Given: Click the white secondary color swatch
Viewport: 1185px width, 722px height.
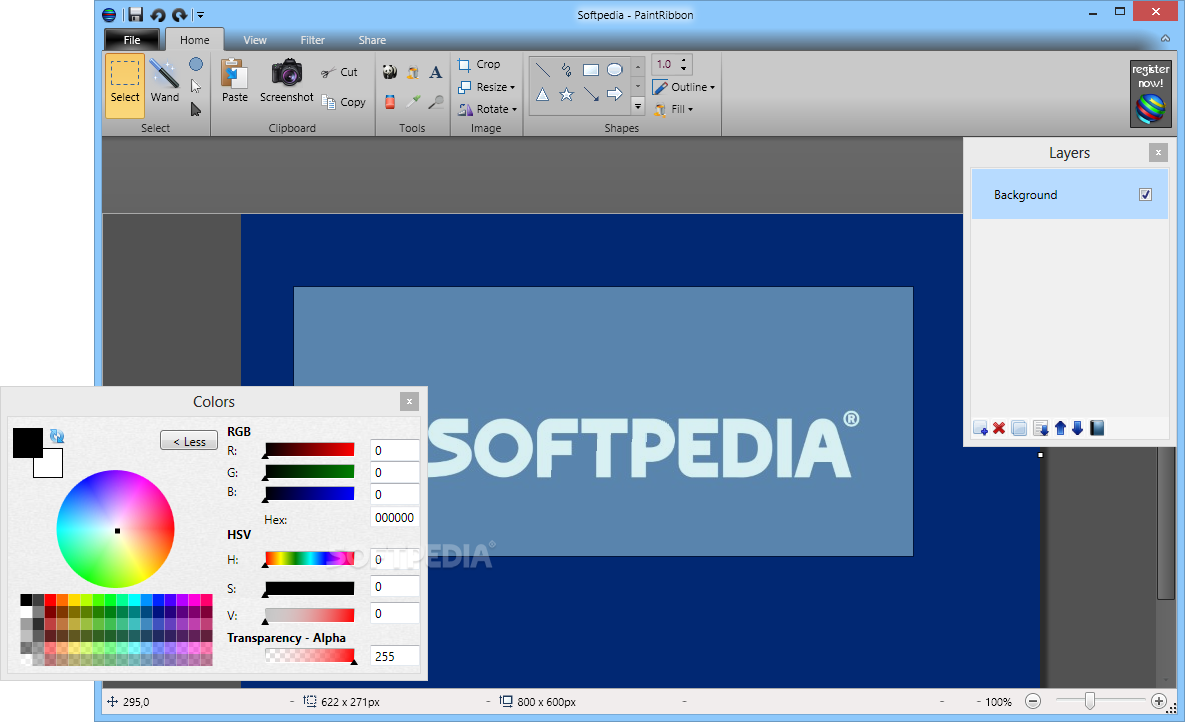Looking at the screenshot, I should point(51,466).
